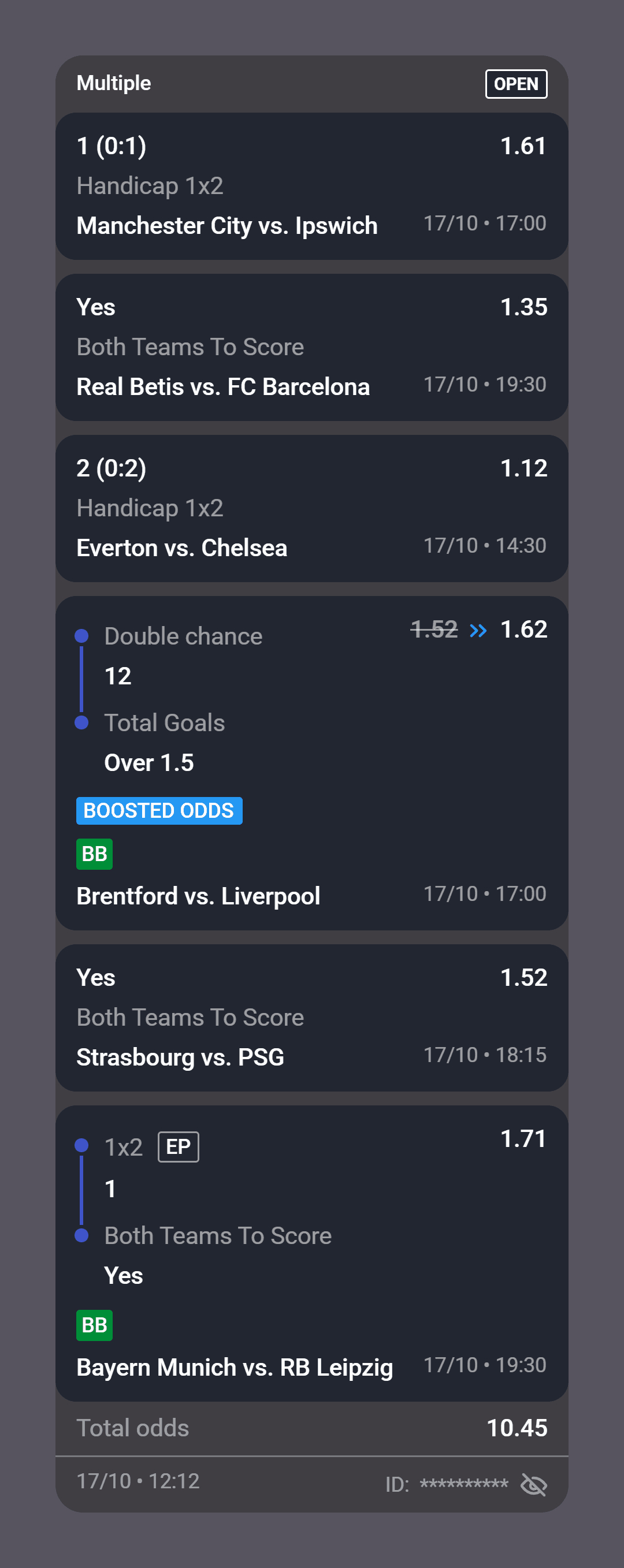624x1568 pixels.
Task: Click the EP badge next to 1x2
Action: (x=179, y=1146)
